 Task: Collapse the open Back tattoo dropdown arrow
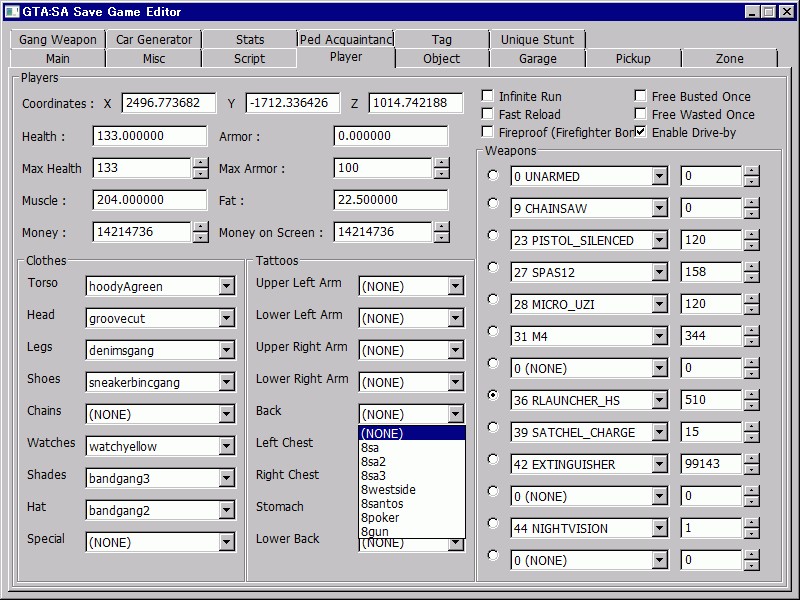tap(456, 414)
